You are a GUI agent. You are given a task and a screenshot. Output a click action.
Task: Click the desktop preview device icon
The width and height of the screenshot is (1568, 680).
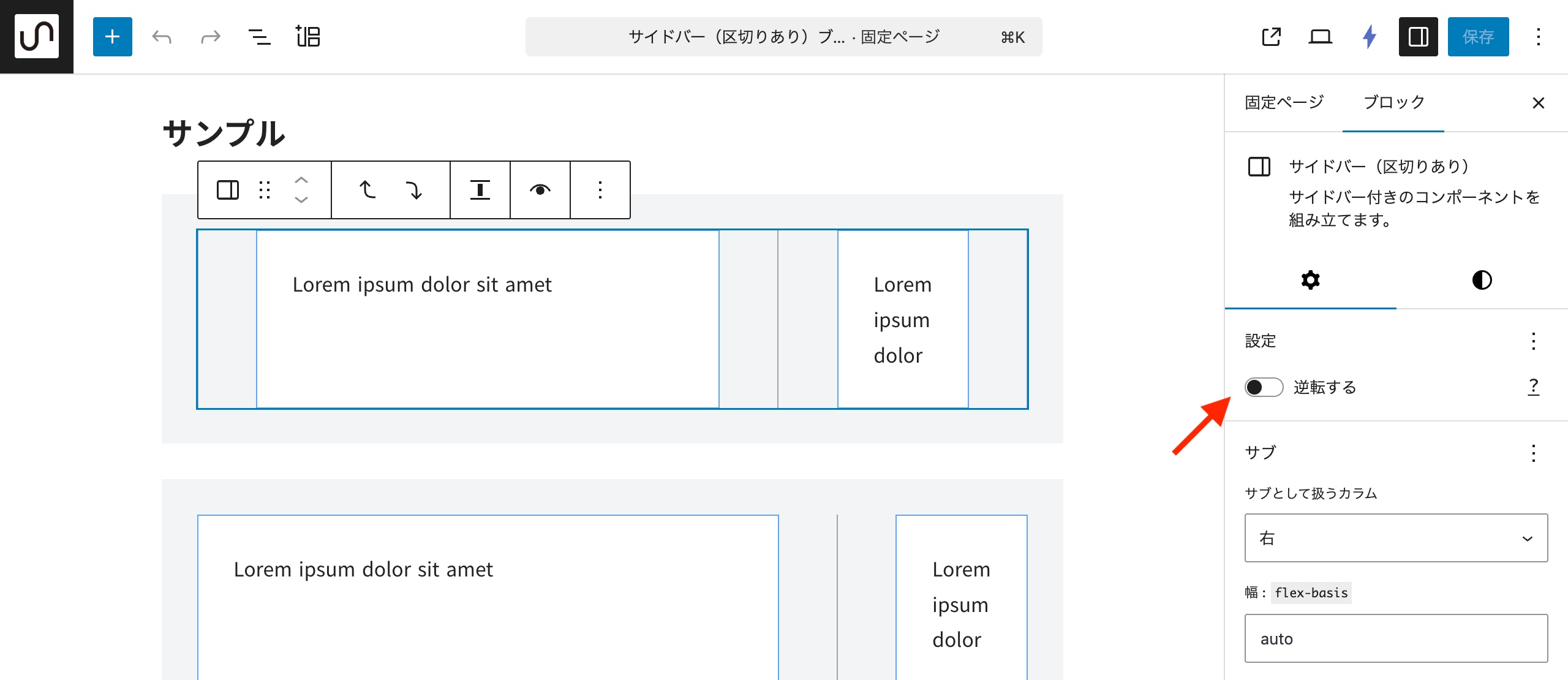click(x=1320, y=37)
